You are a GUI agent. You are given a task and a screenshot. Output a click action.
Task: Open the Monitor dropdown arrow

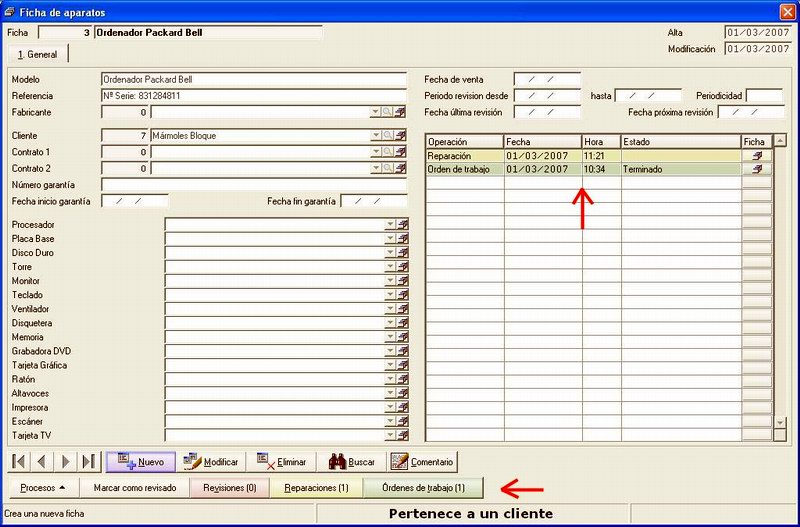[390, 281]
